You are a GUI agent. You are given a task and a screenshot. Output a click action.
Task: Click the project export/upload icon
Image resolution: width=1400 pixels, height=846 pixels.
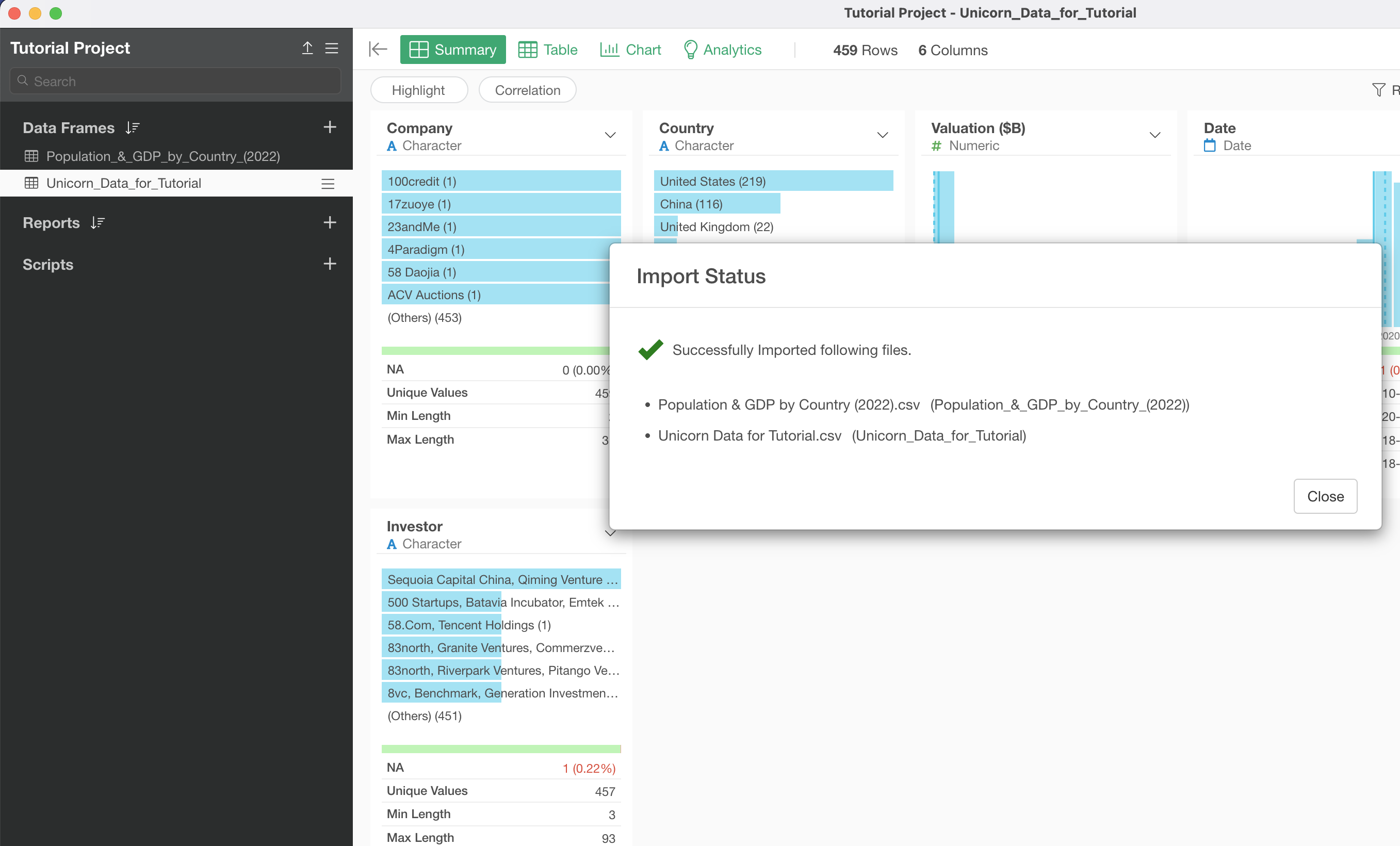coord(307,48)
